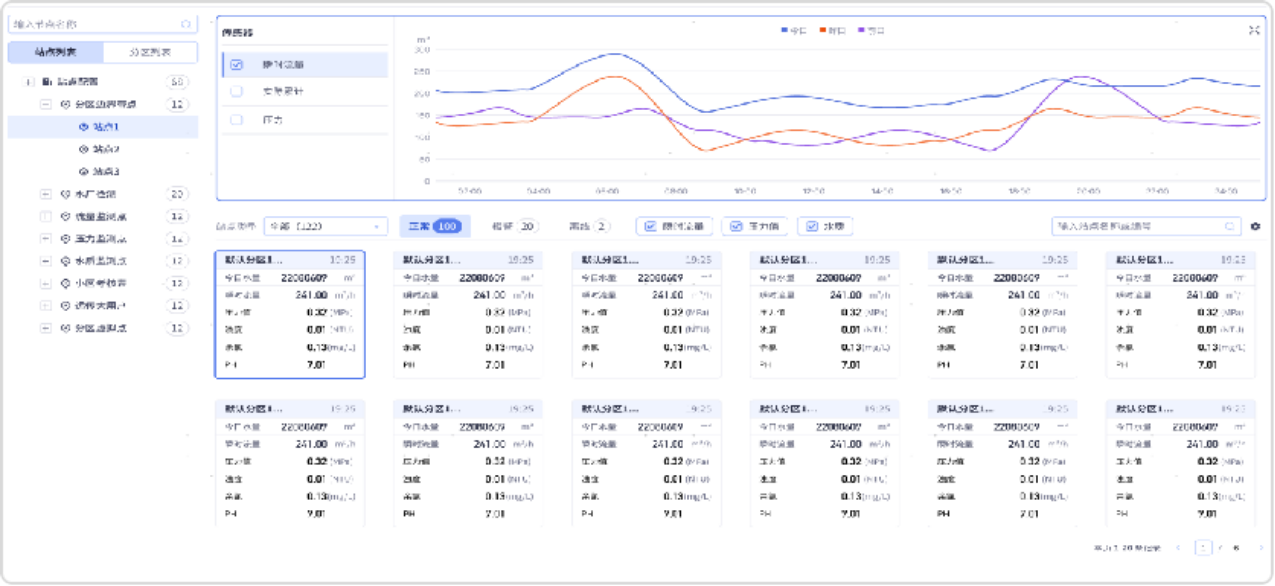Select the 离线 2 status tab
This screenshot has height=586, width=1275.
589,227
